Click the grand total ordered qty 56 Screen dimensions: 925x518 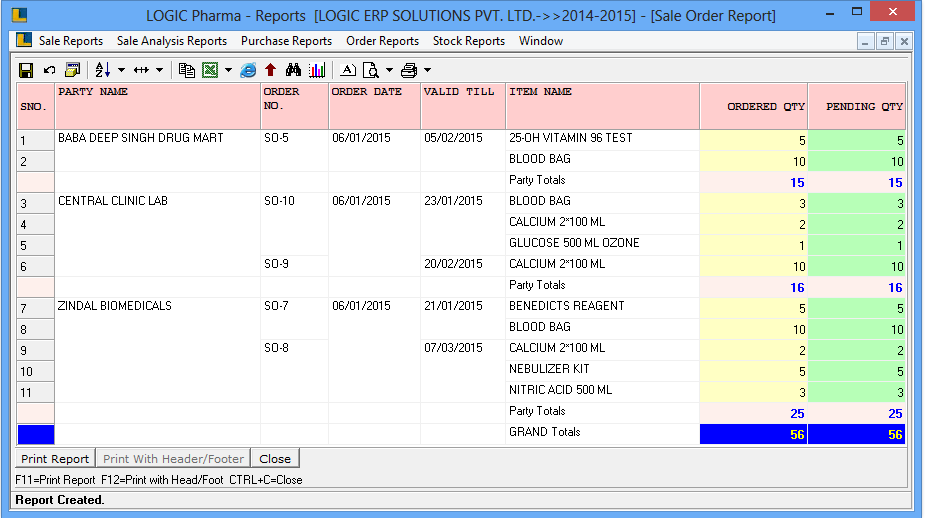(x=753, y=435)
